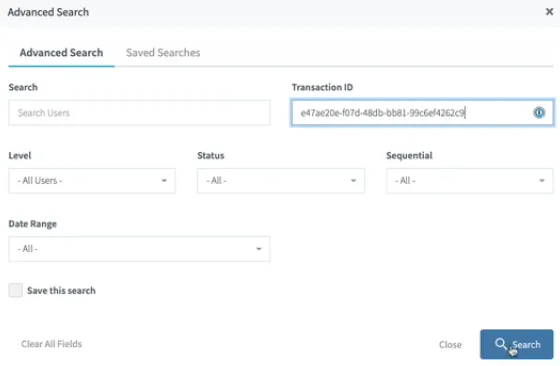Image resolution: width=560 pixels, height=366 pixels.
Task: Open the Level dropdown
Action: tap(92, 181)
